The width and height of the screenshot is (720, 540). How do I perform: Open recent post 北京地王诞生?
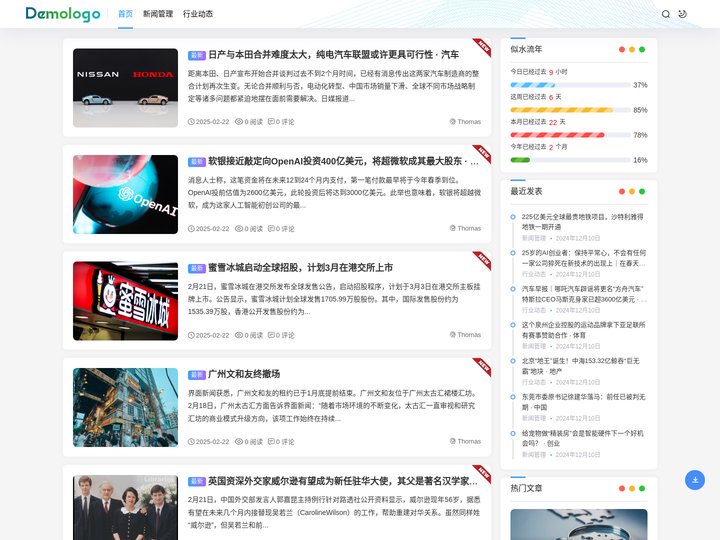[581, 366]
